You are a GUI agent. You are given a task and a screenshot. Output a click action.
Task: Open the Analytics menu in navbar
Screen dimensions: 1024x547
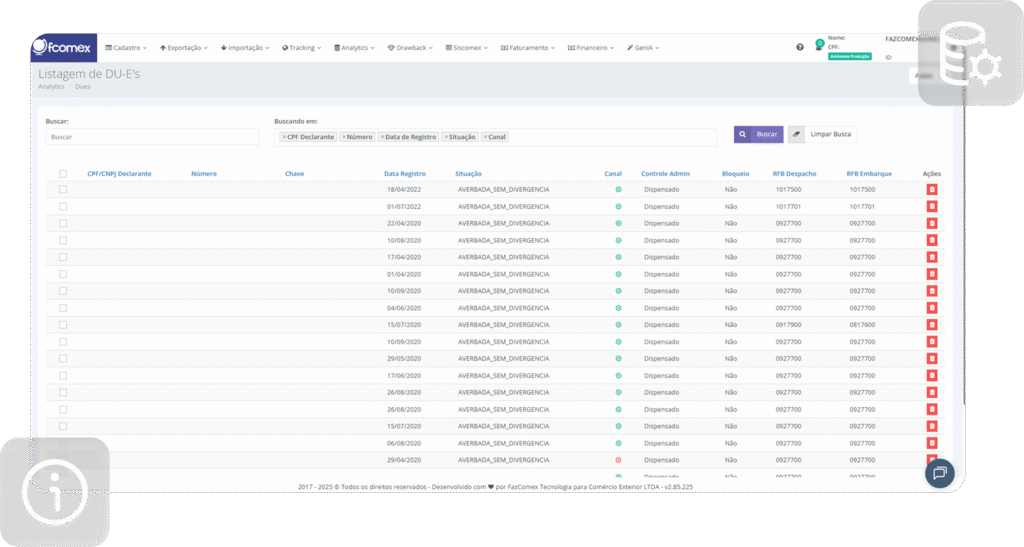(354, 47)
